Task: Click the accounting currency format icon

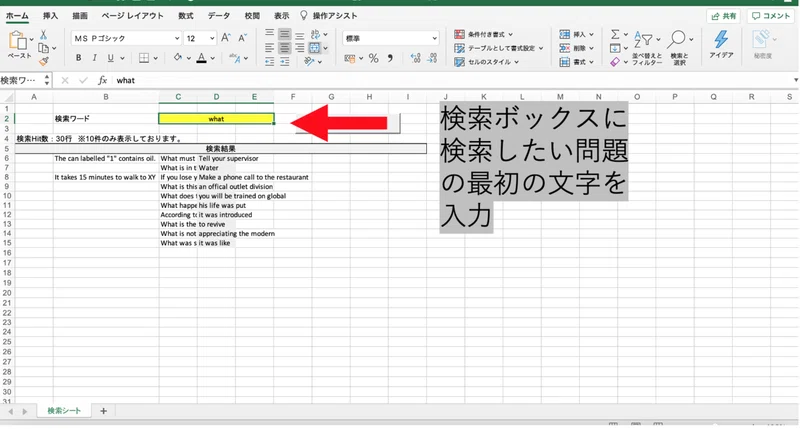Action: click(x=349, y=58)
